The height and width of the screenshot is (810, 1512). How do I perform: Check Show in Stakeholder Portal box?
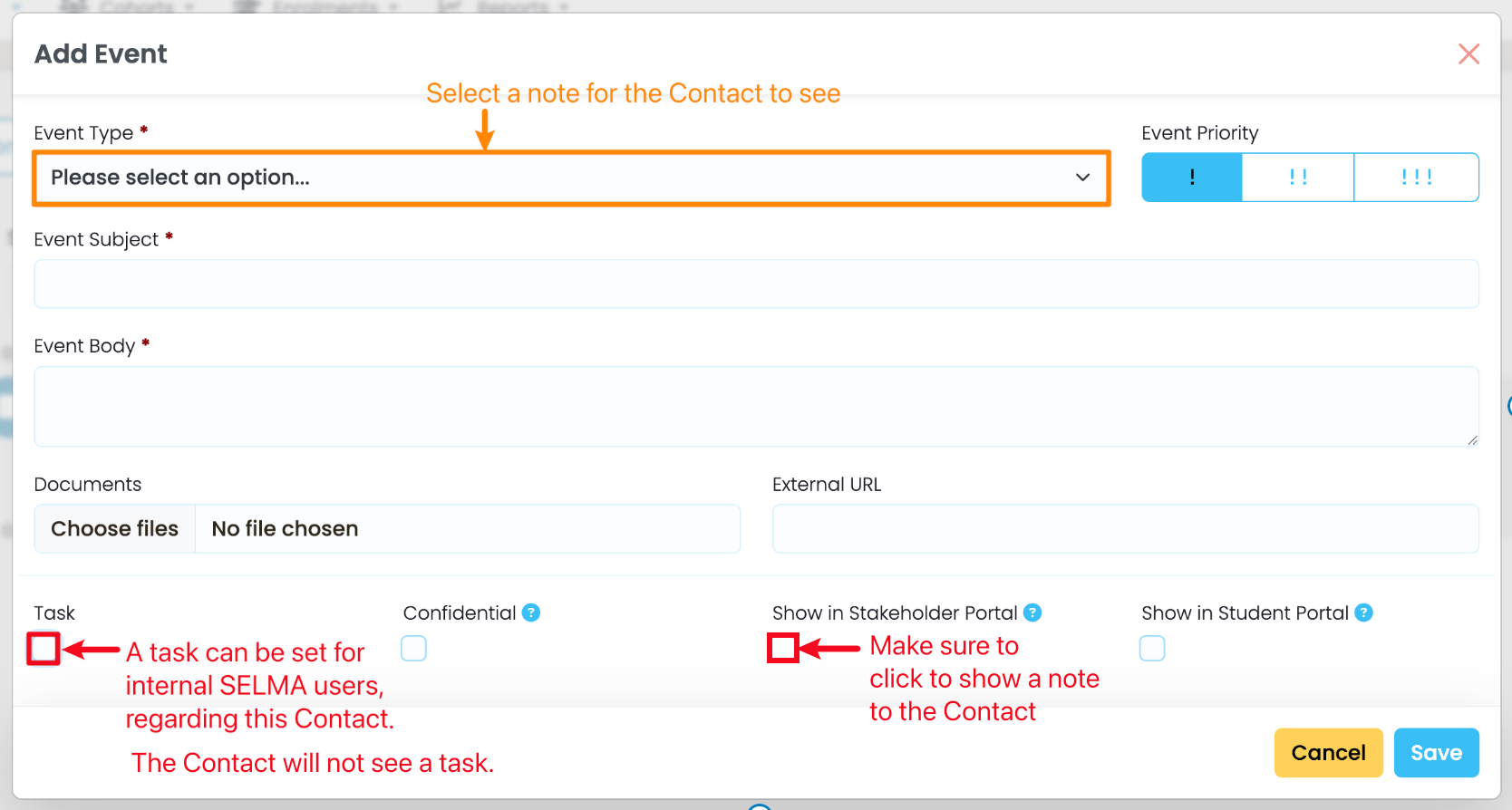tap(783, 649)
